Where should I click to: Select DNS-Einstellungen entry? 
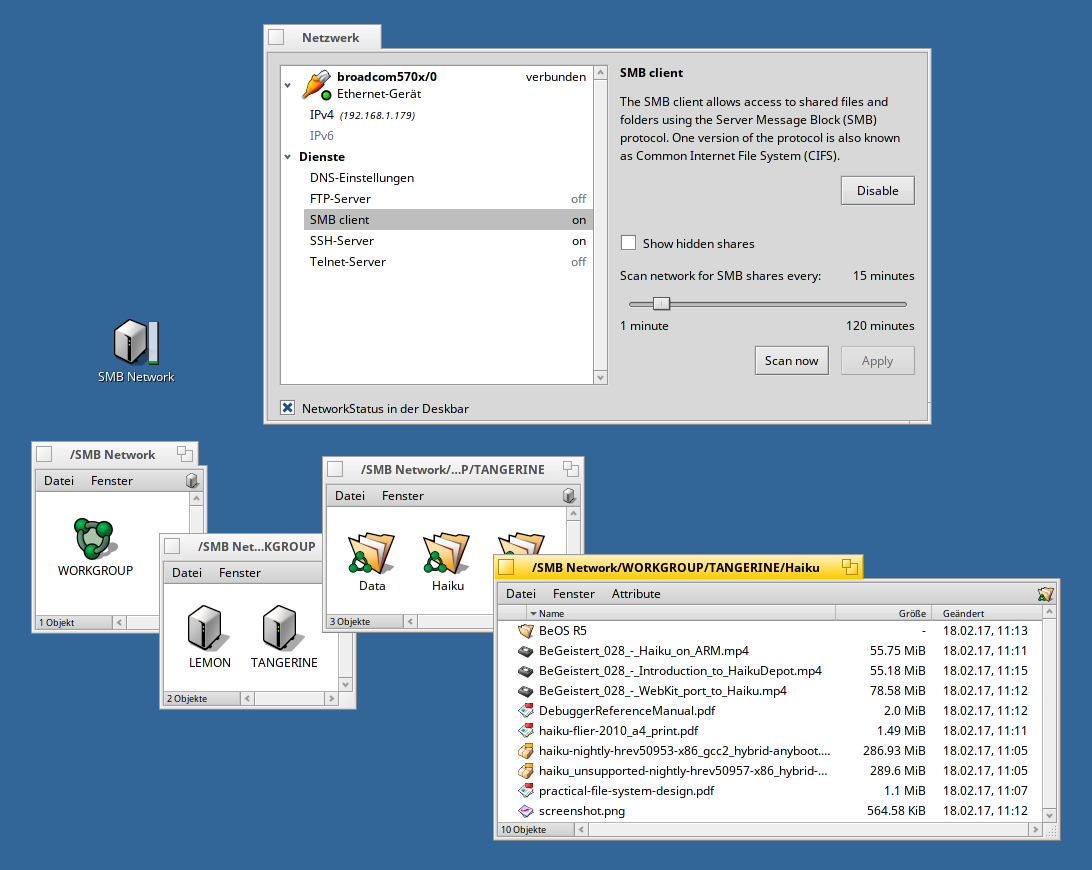[x=448, y=178]
